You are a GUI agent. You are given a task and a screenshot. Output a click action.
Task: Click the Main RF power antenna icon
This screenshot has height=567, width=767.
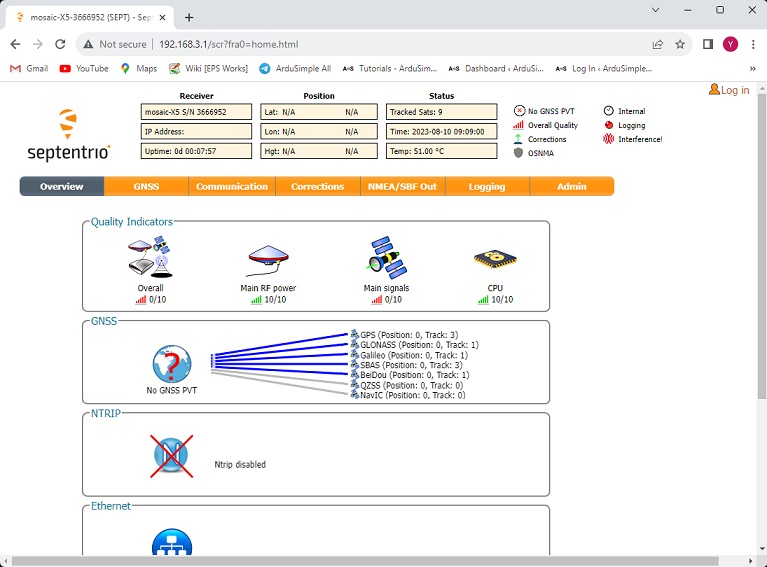[x=268, y=260]
